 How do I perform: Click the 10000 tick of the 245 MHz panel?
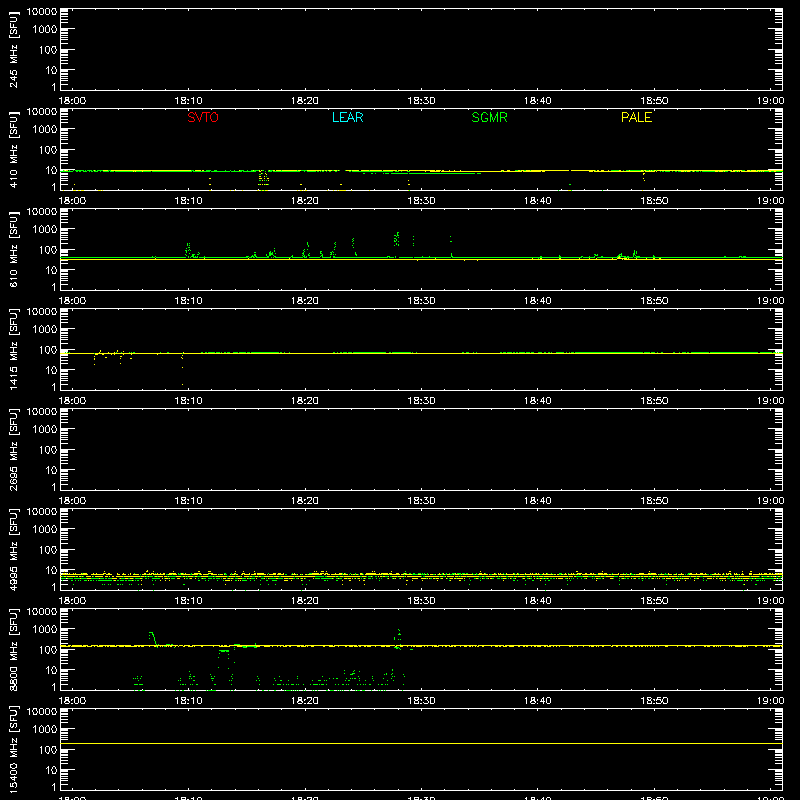pos(42,12)
